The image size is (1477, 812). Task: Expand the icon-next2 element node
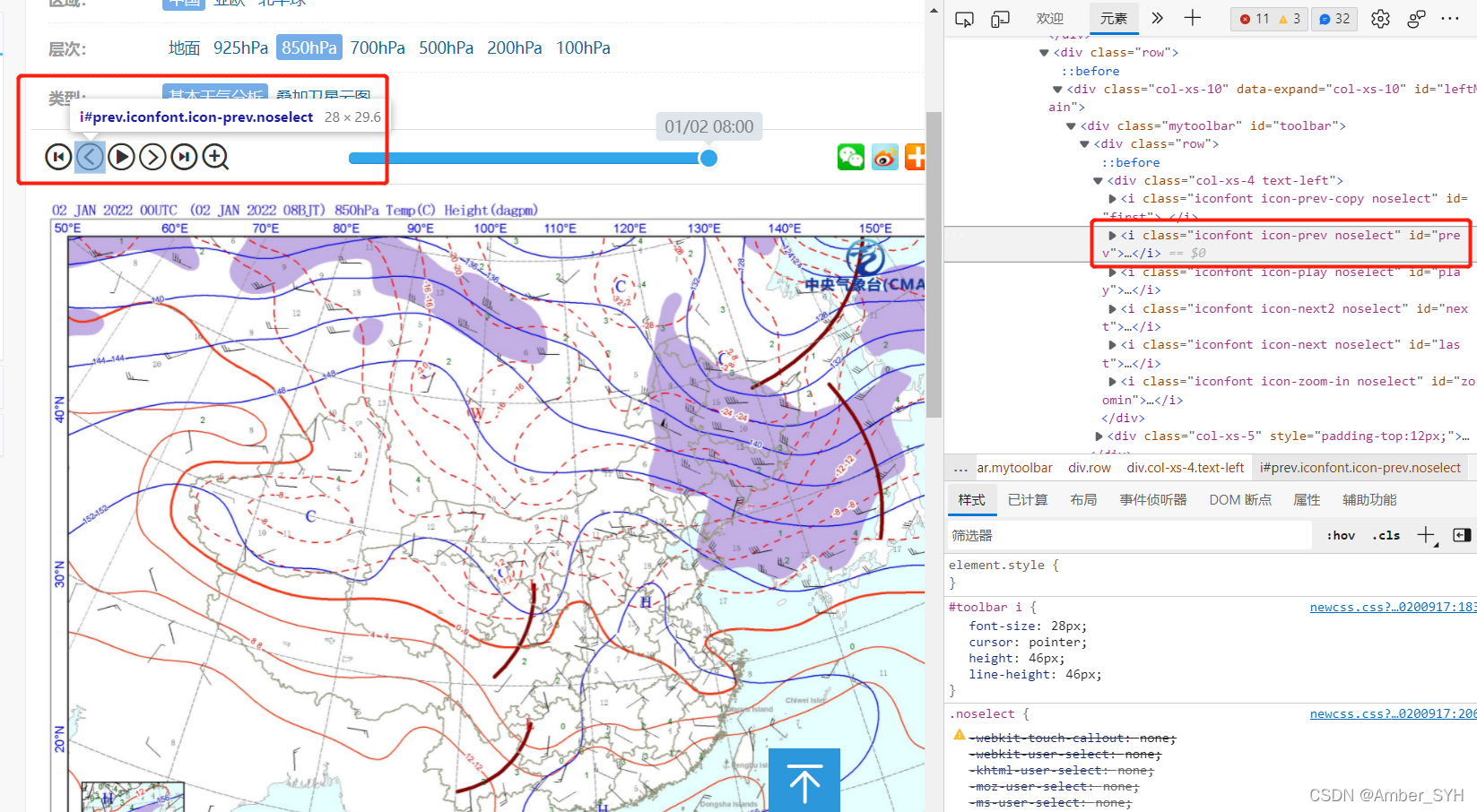(x=1113, y=309)
